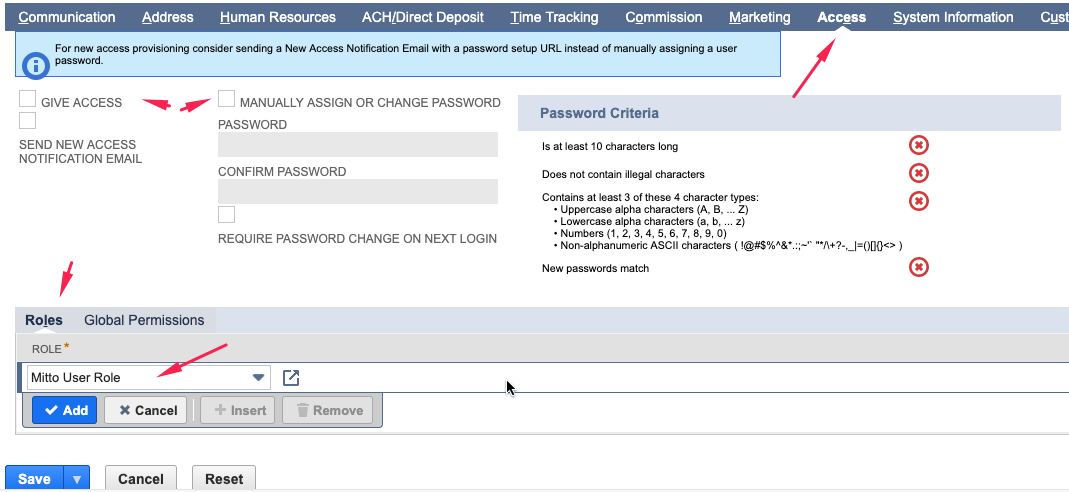Open the role record external link icon
1069x492 pixels.
point(291,377)
